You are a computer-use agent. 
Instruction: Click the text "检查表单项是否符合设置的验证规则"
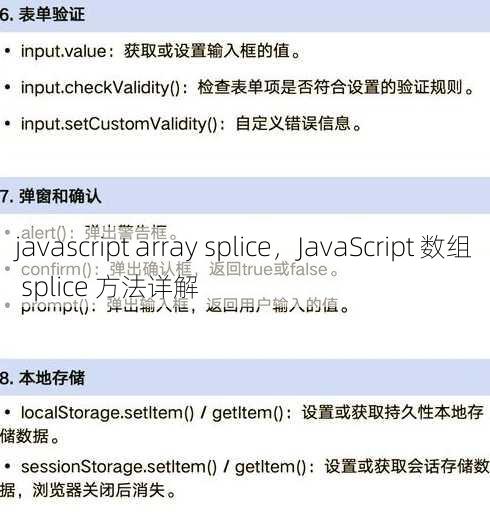tap(330, 87)
